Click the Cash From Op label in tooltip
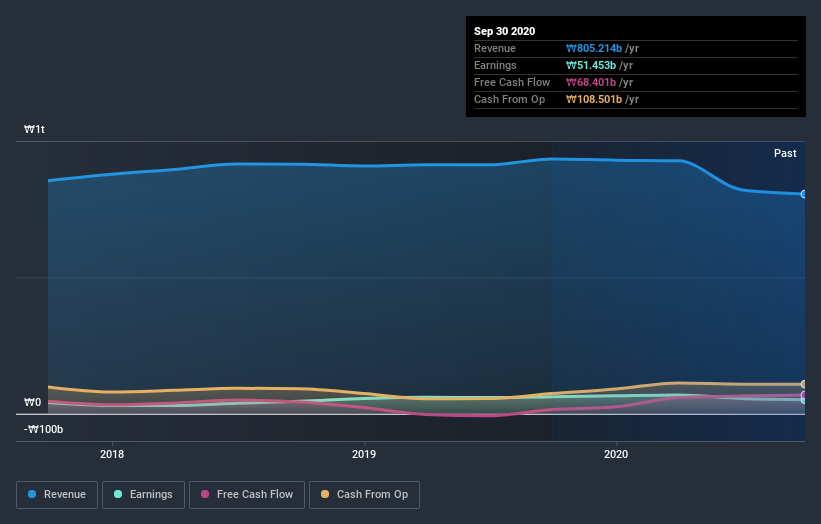This screenshot has height=524, width=821. (x=509, y=99)
